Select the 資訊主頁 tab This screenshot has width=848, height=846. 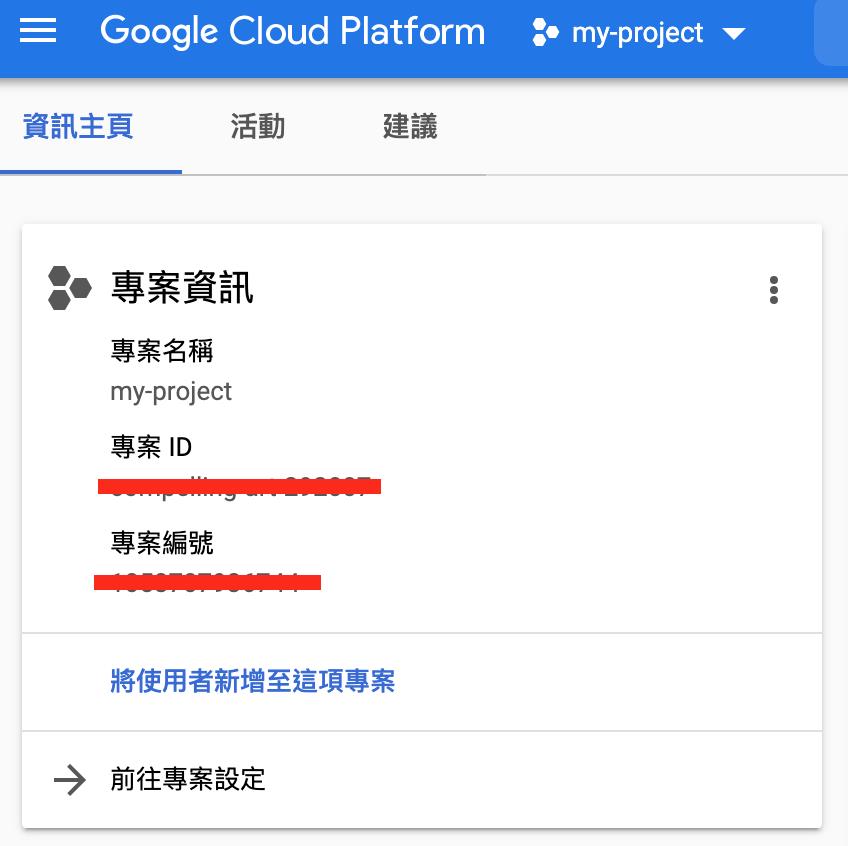point(78,127)
